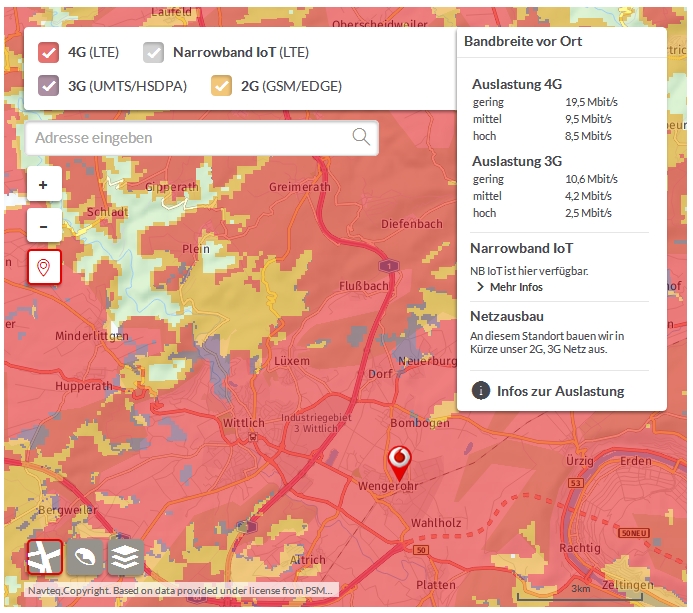
Task: Switch to the telephone coverage view icon
Action: [x=85, y=557]
